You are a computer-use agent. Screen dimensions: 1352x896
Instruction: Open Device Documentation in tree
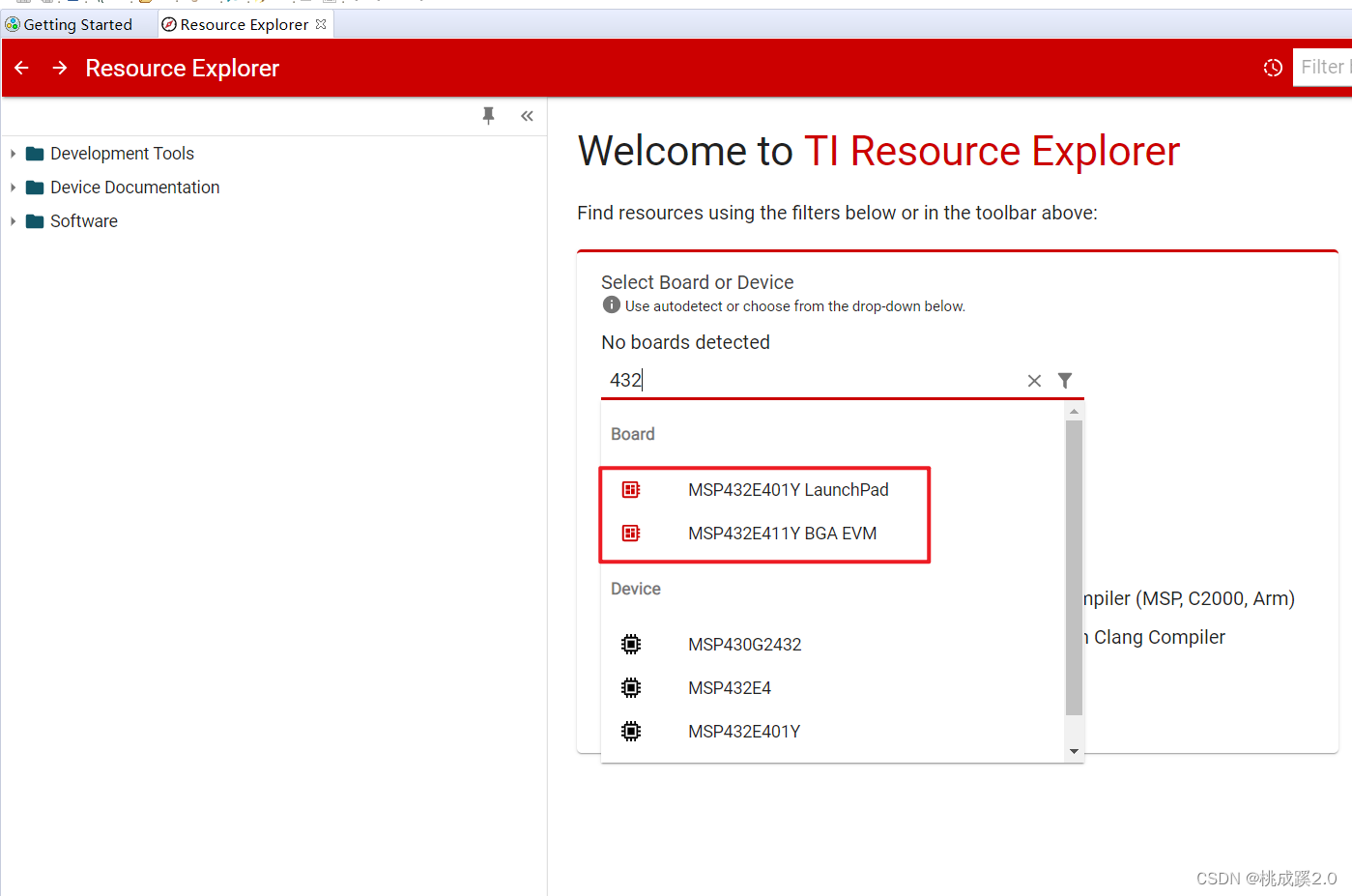coord(135,188)
